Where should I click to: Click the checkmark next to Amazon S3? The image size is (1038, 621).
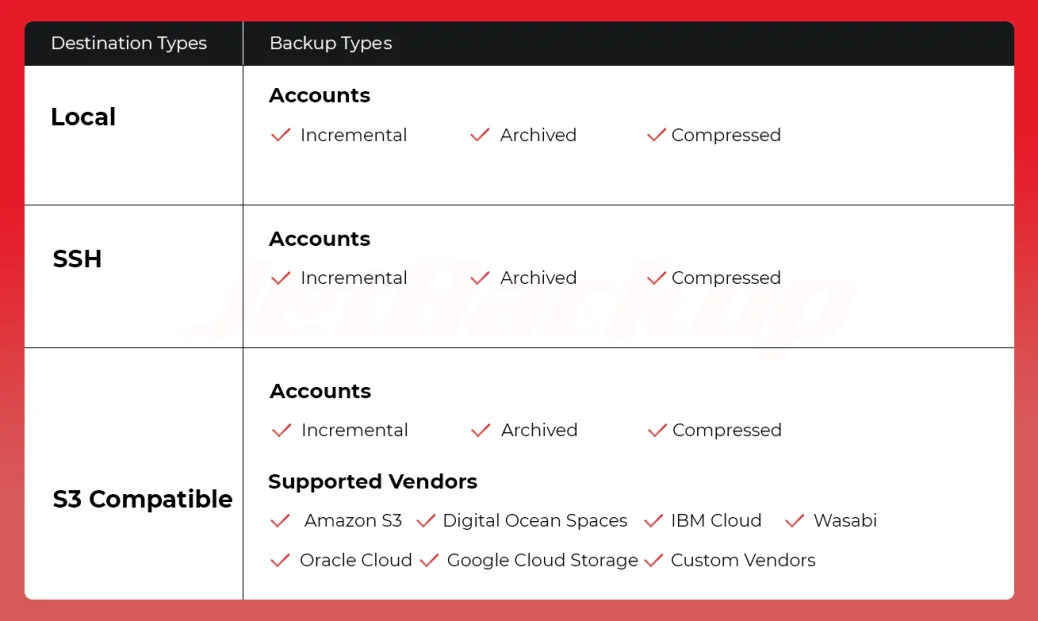[x=281, y=521]
